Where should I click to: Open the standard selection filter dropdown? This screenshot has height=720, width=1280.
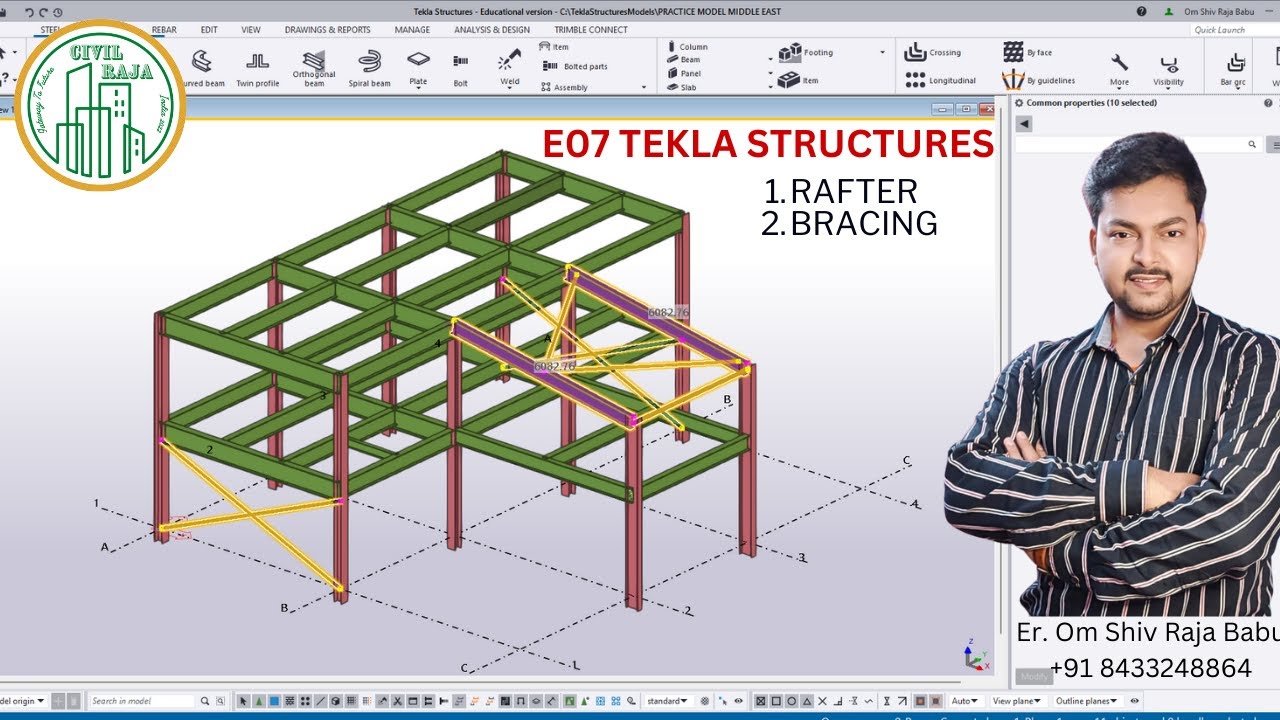click(669, 701)
